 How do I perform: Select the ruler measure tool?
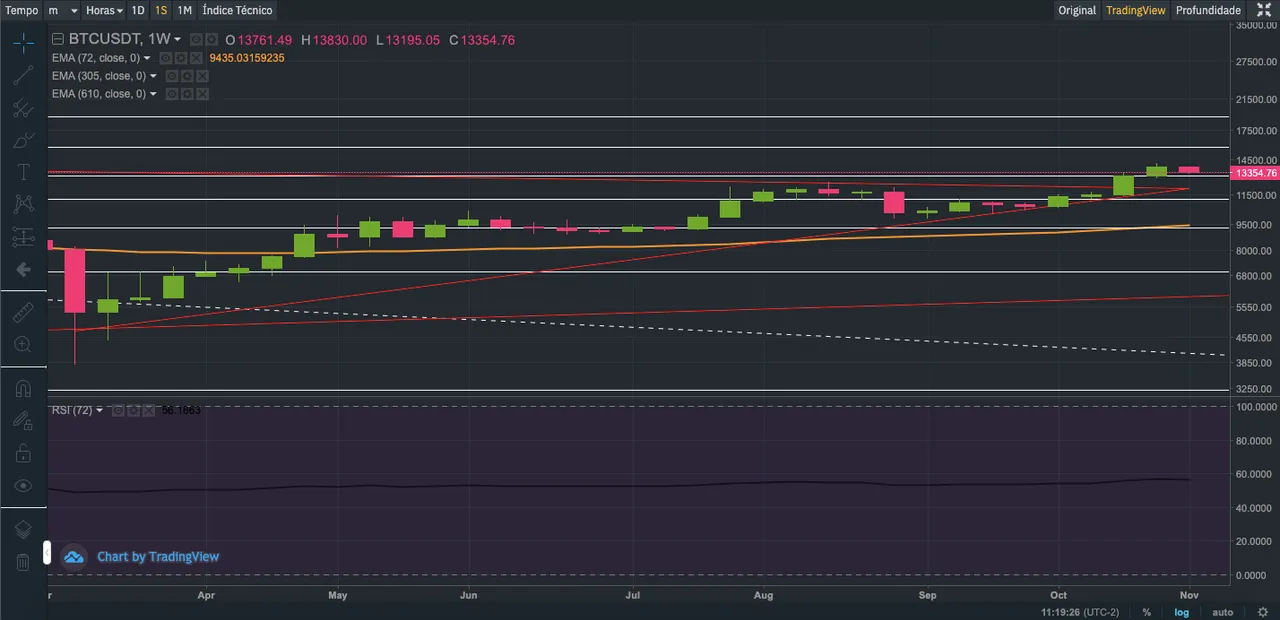[23, 313]
